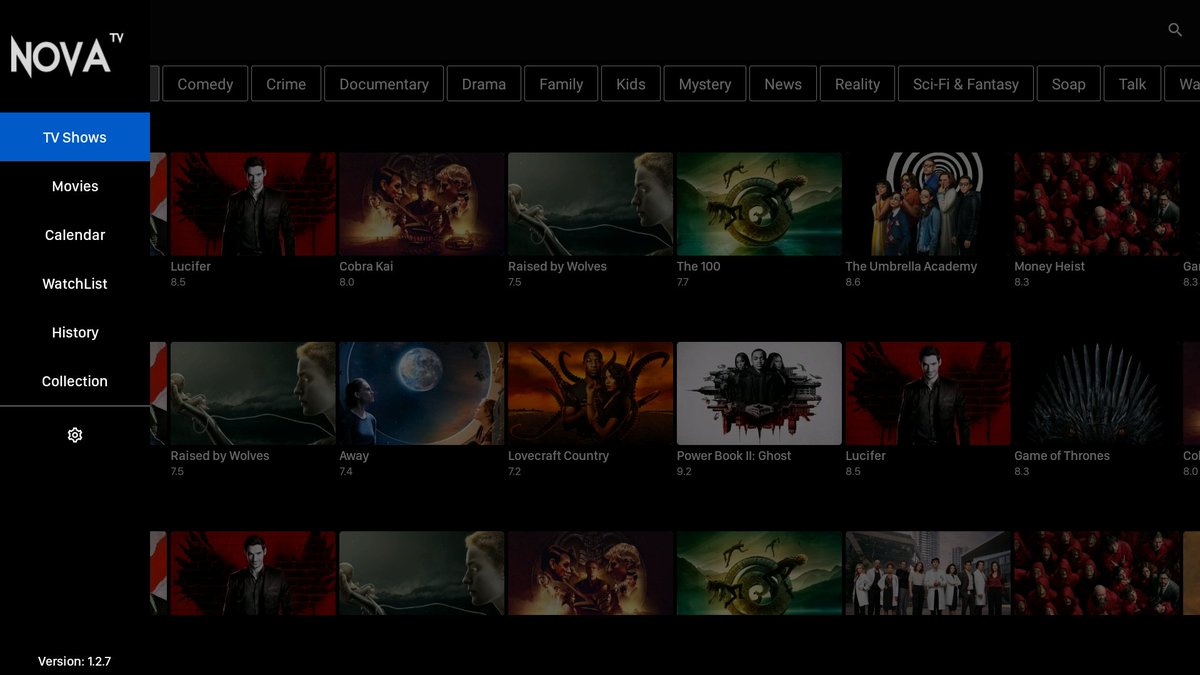Filter shows by Mystery genre
Viewport: 1200px width, 675px height.
pos(705,83)
